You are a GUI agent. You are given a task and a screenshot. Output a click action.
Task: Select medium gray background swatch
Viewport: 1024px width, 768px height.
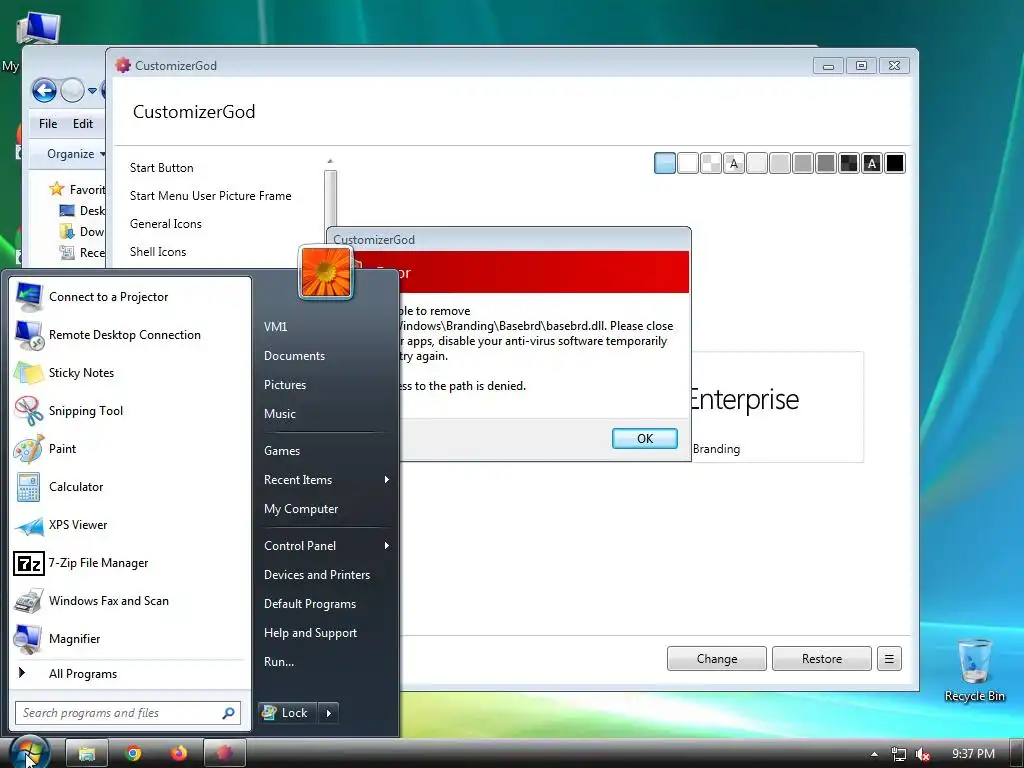pos(803,163)
